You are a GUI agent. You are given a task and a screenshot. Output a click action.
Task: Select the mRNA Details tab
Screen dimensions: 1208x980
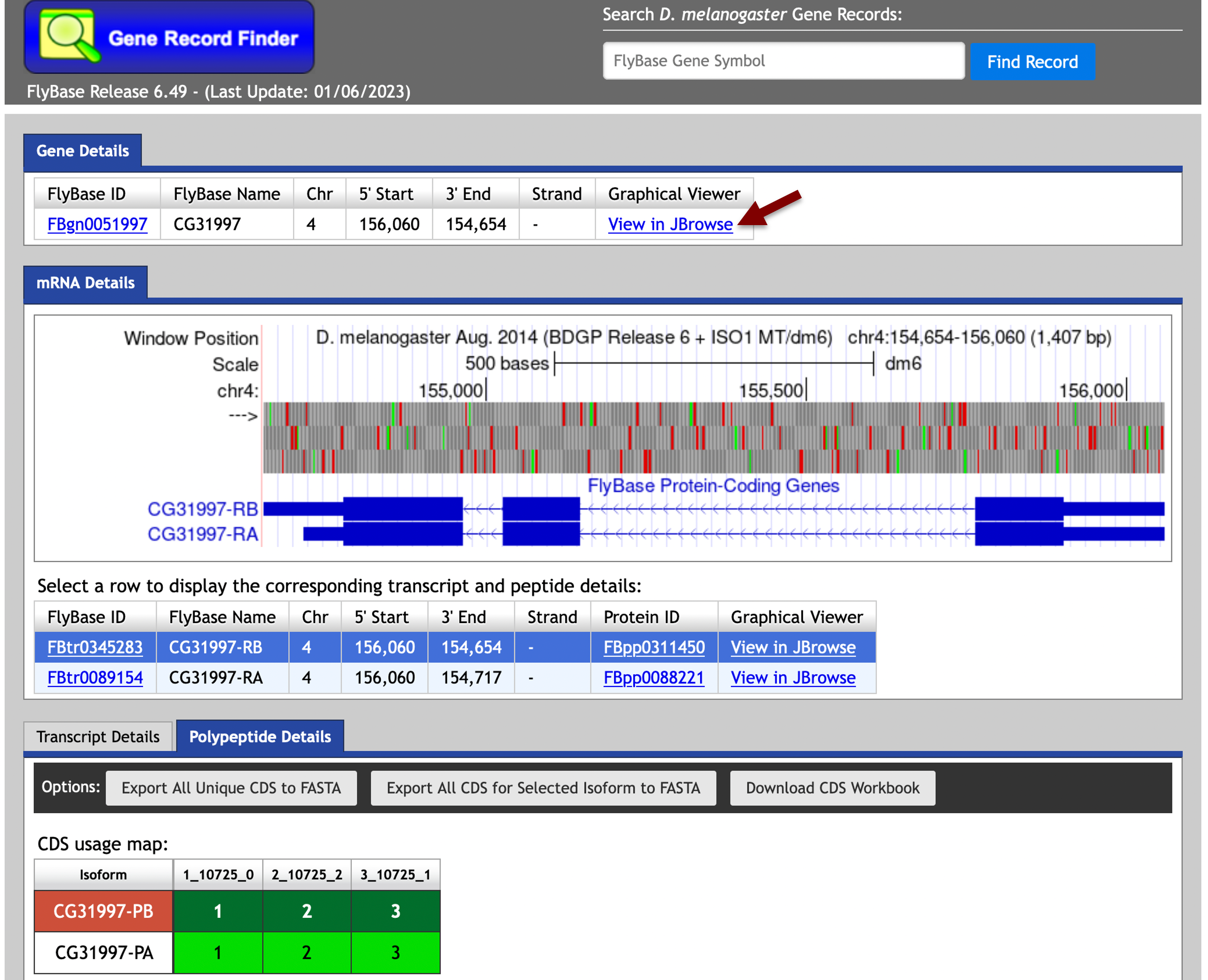(85, 283)
